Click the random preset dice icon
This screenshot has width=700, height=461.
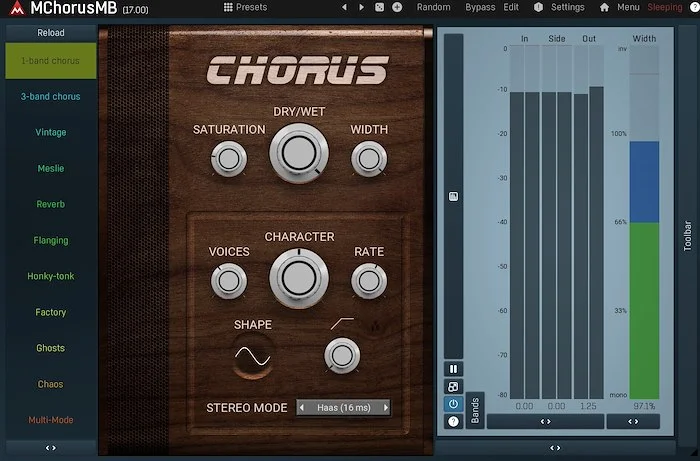click(379, 7)
